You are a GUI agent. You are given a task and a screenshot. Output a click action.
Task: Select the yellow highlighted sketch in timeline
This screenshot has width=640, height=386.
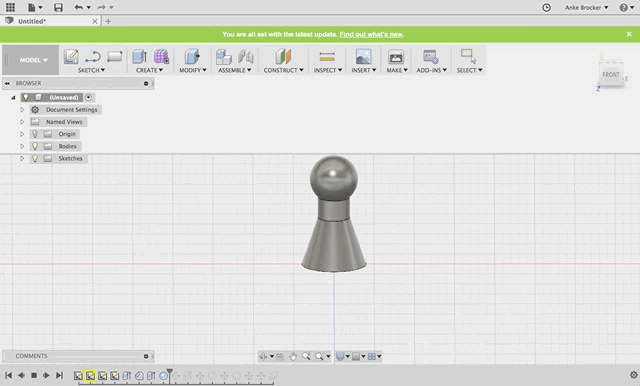[90, 375]
